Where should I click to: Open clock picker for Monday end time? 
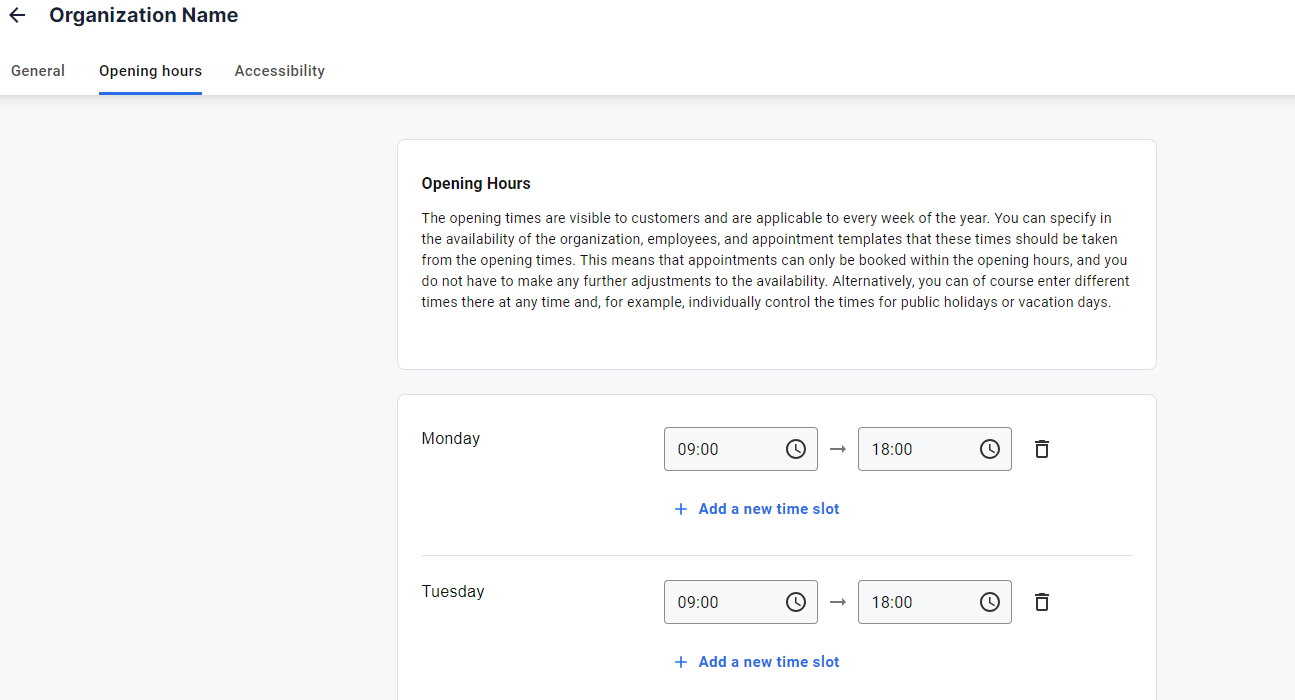(990, 449)
